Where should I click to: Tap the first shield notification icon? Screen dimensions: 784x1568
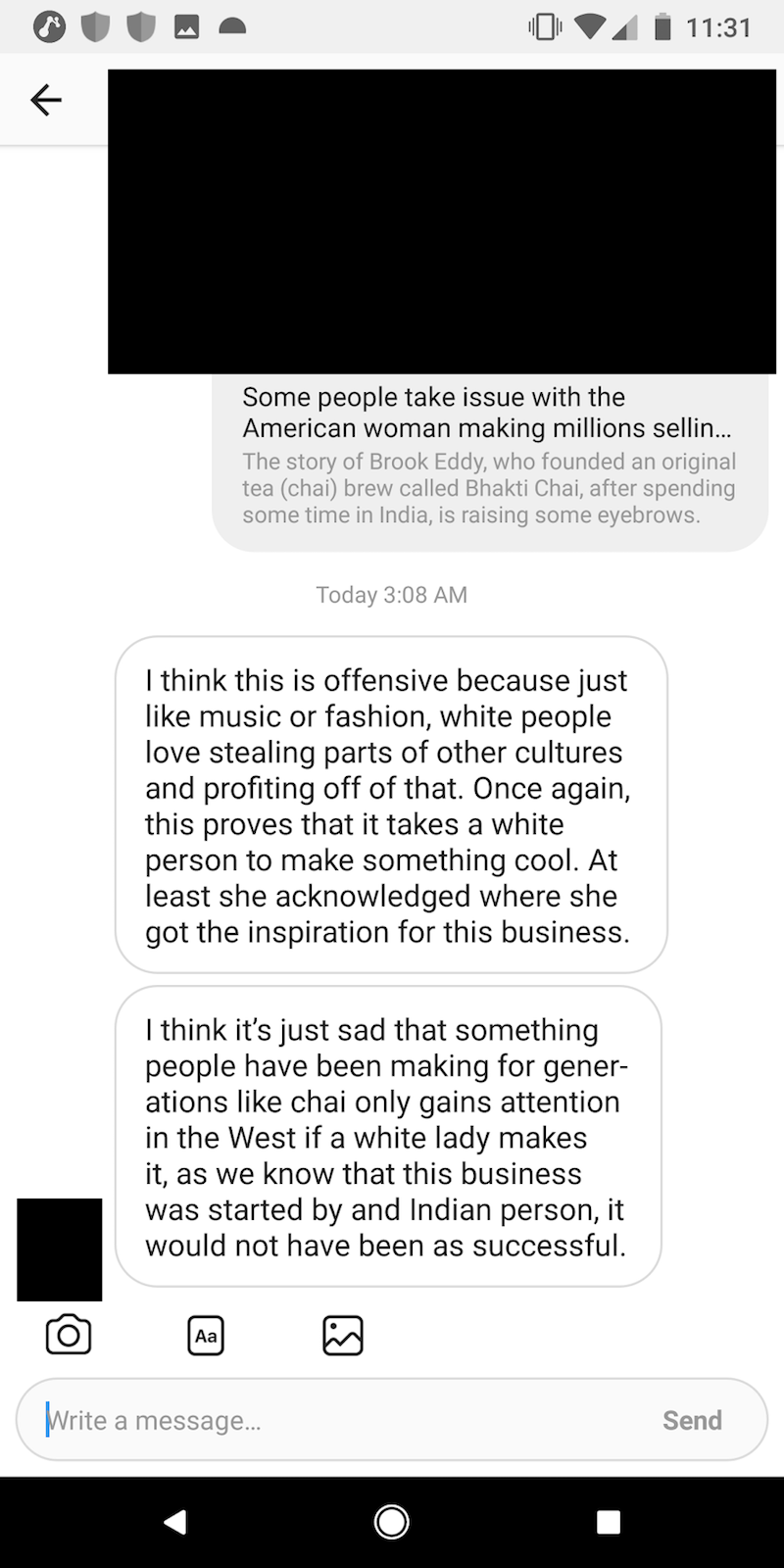95,28
